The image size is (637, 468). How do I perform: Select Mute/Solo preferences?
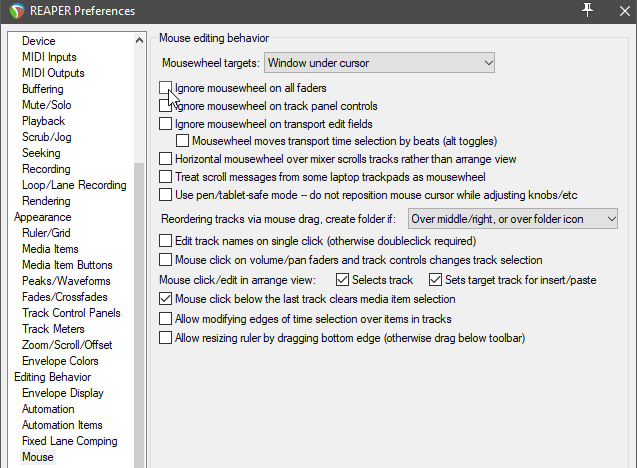coord(47,105)
